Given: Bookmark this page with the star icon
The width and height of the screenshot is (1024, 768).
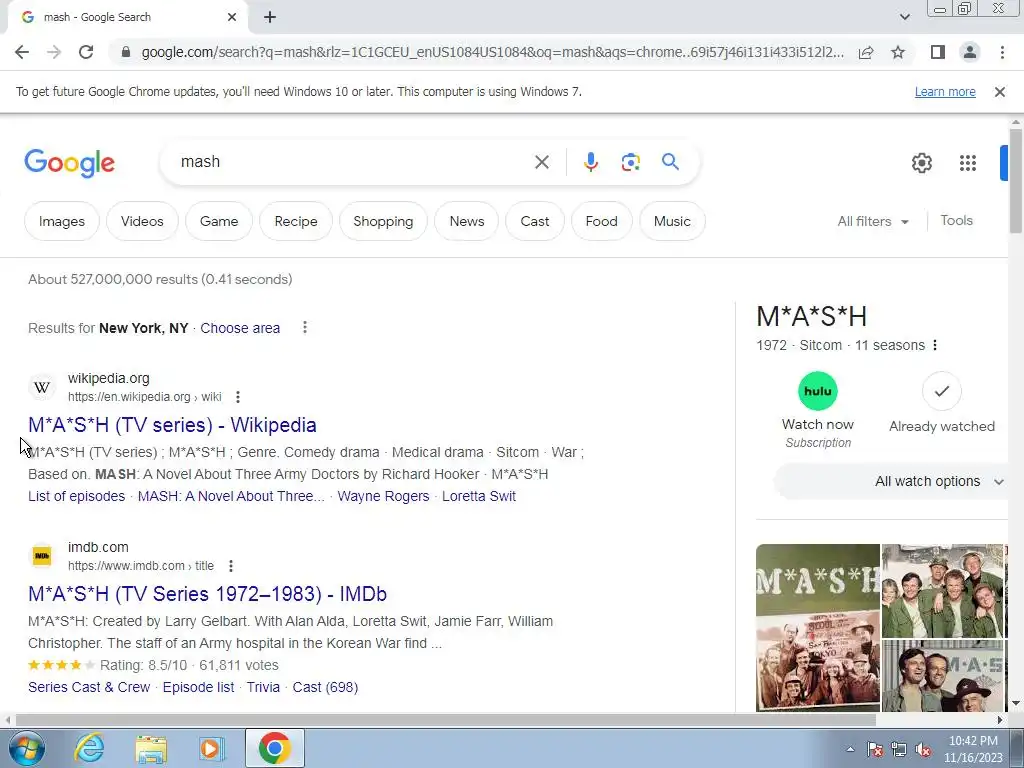Looking at the screenshot, I should (898, 52).
